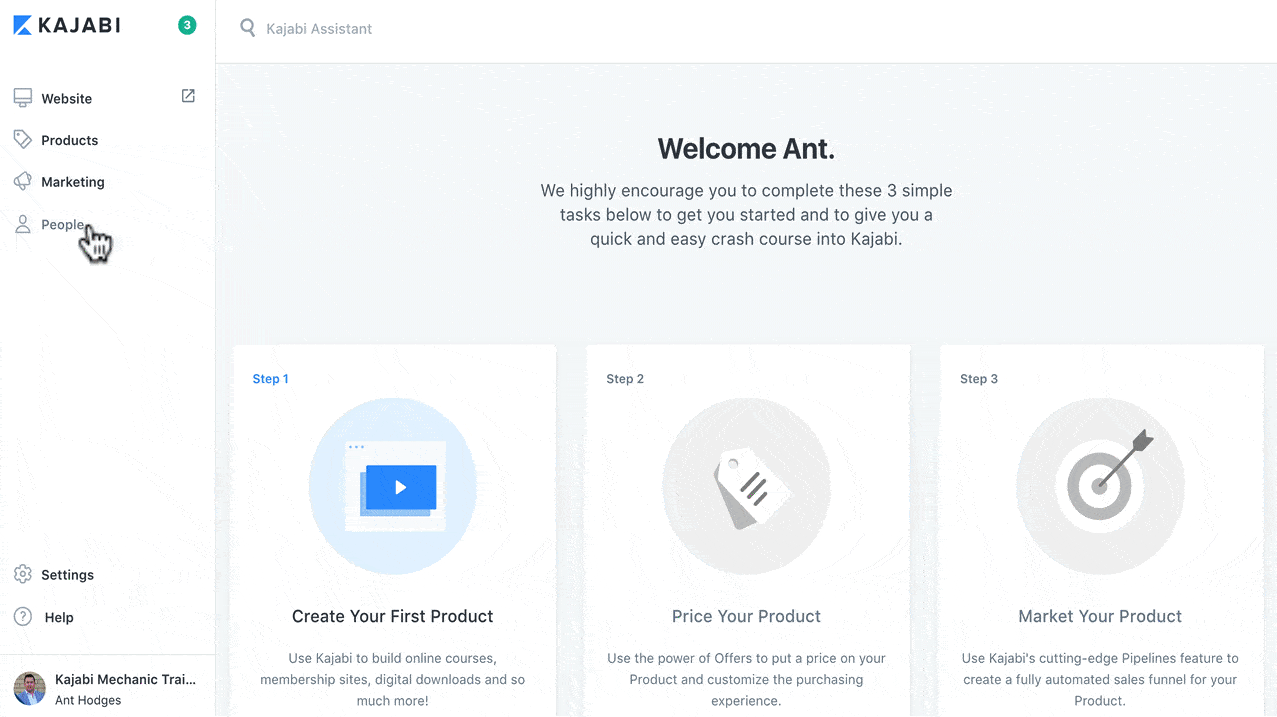This screenshot has width=1277, height=717.
Task: Click the Ant Hodges profile avatar
Action: click(30, 688)
